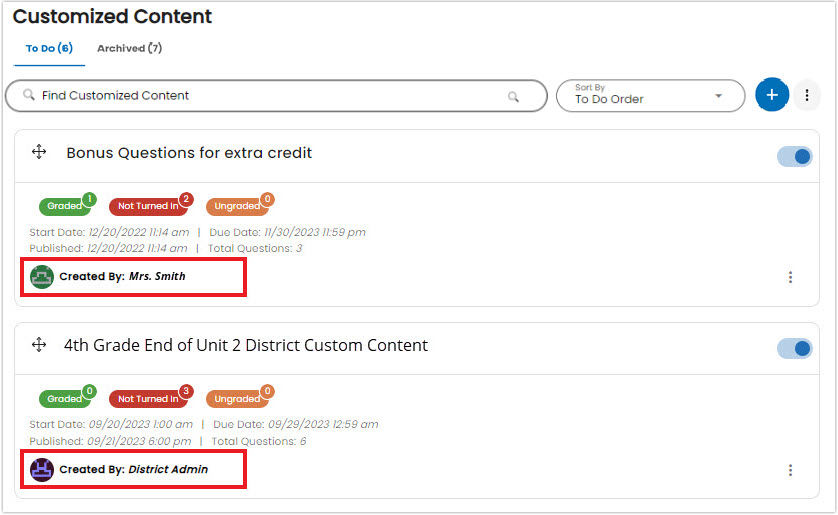The image size is (838, 515).
Task: Click Graded badge on Bonus Questions
Action: point(65,206)
